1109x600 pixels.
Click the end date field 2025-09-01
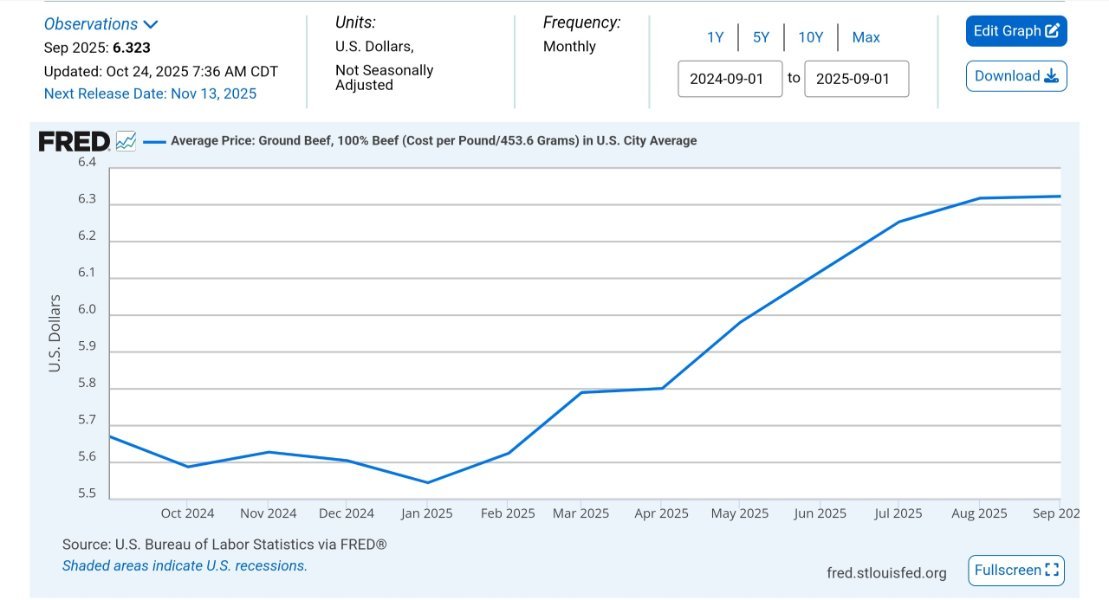pos(856,79)
